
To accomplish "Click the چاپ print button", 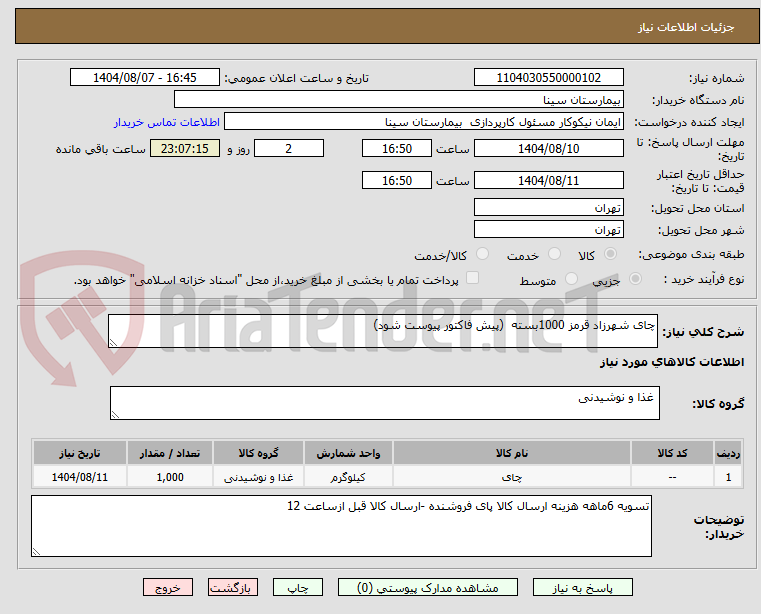I will coord(298,587).
